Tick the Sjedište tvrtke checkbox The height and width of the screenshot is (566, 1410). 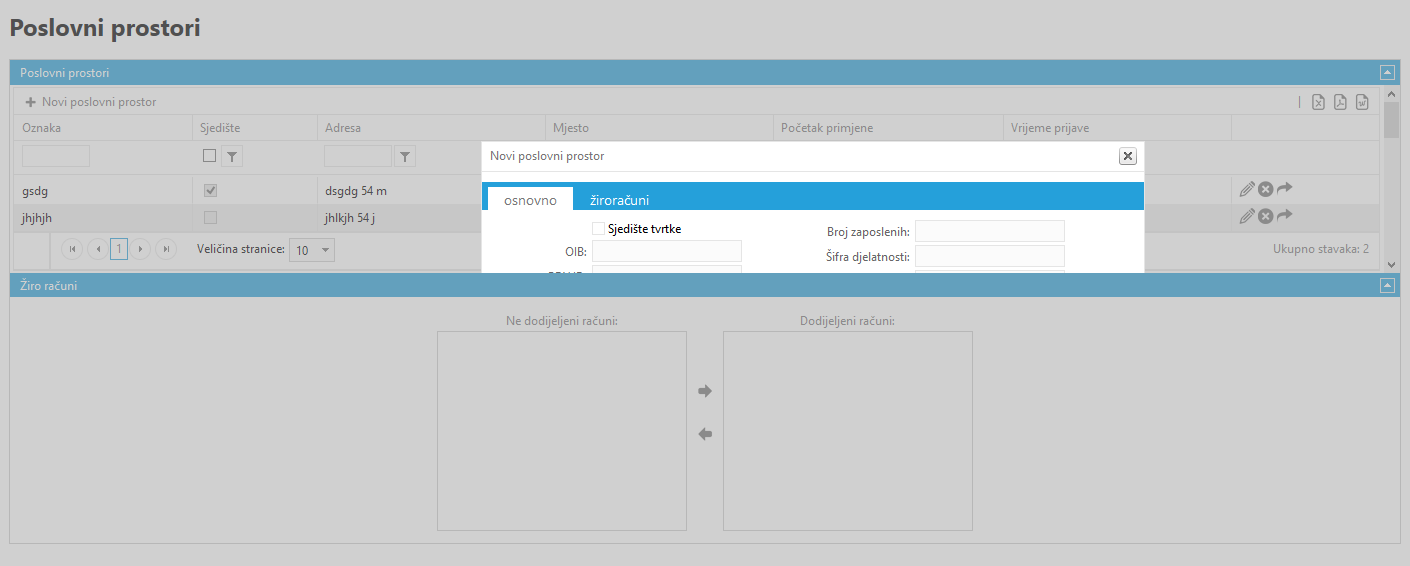click(599, 228)
